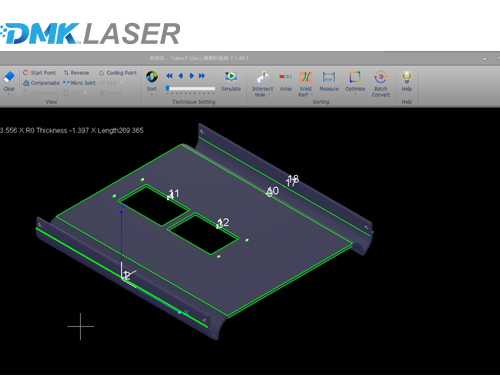This screenshot has width=500, height=375.
Task: Expand the Clear dropdown arrow
Action: click(x=9, y=94)
